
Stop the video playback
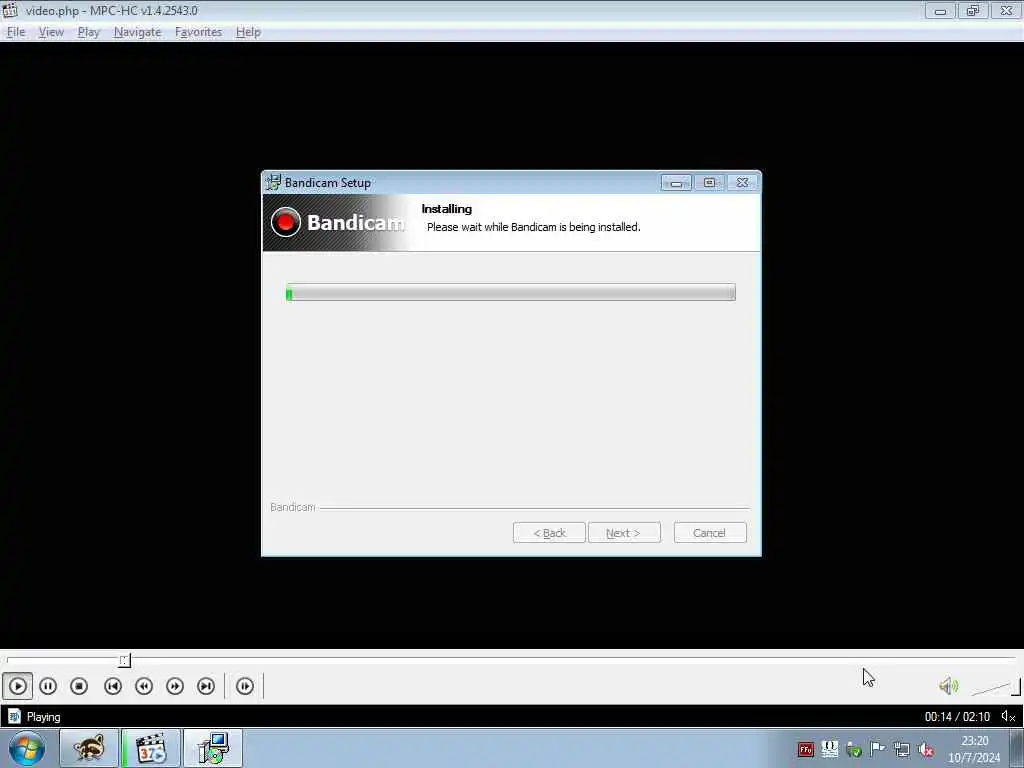[x=79, y=686]
